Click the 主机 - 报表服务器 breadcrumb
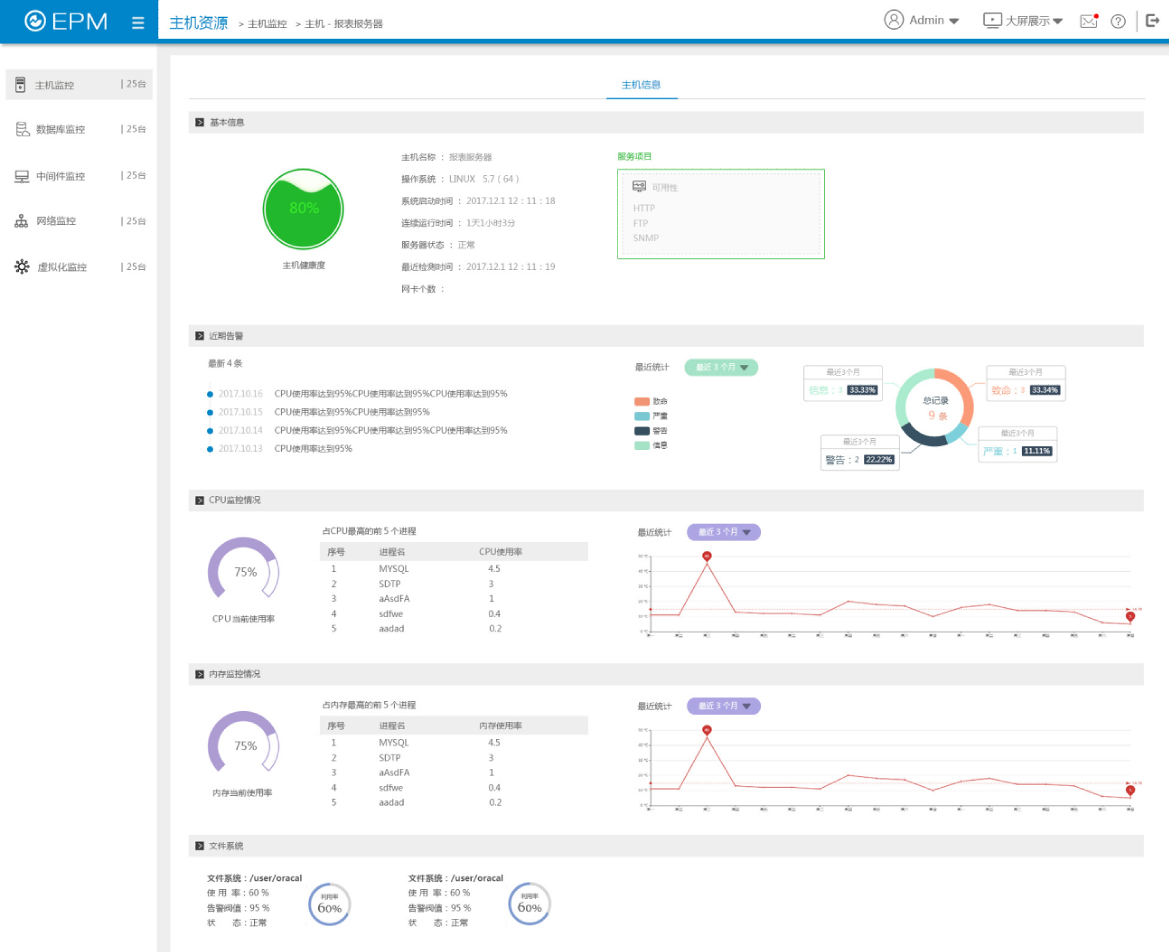 coord(344,24)
